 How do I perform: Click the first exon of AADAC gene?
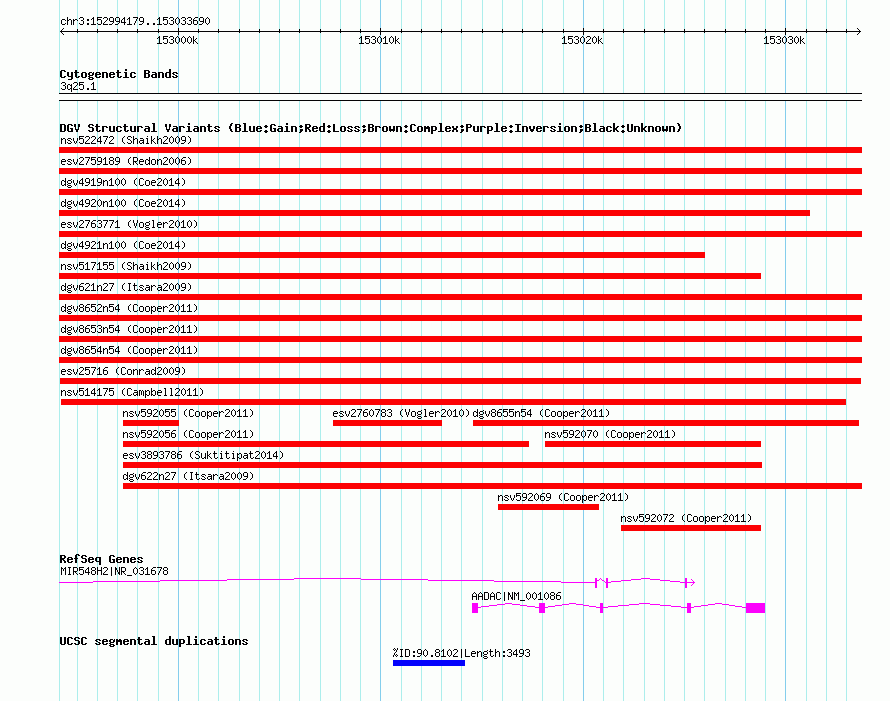475,608
